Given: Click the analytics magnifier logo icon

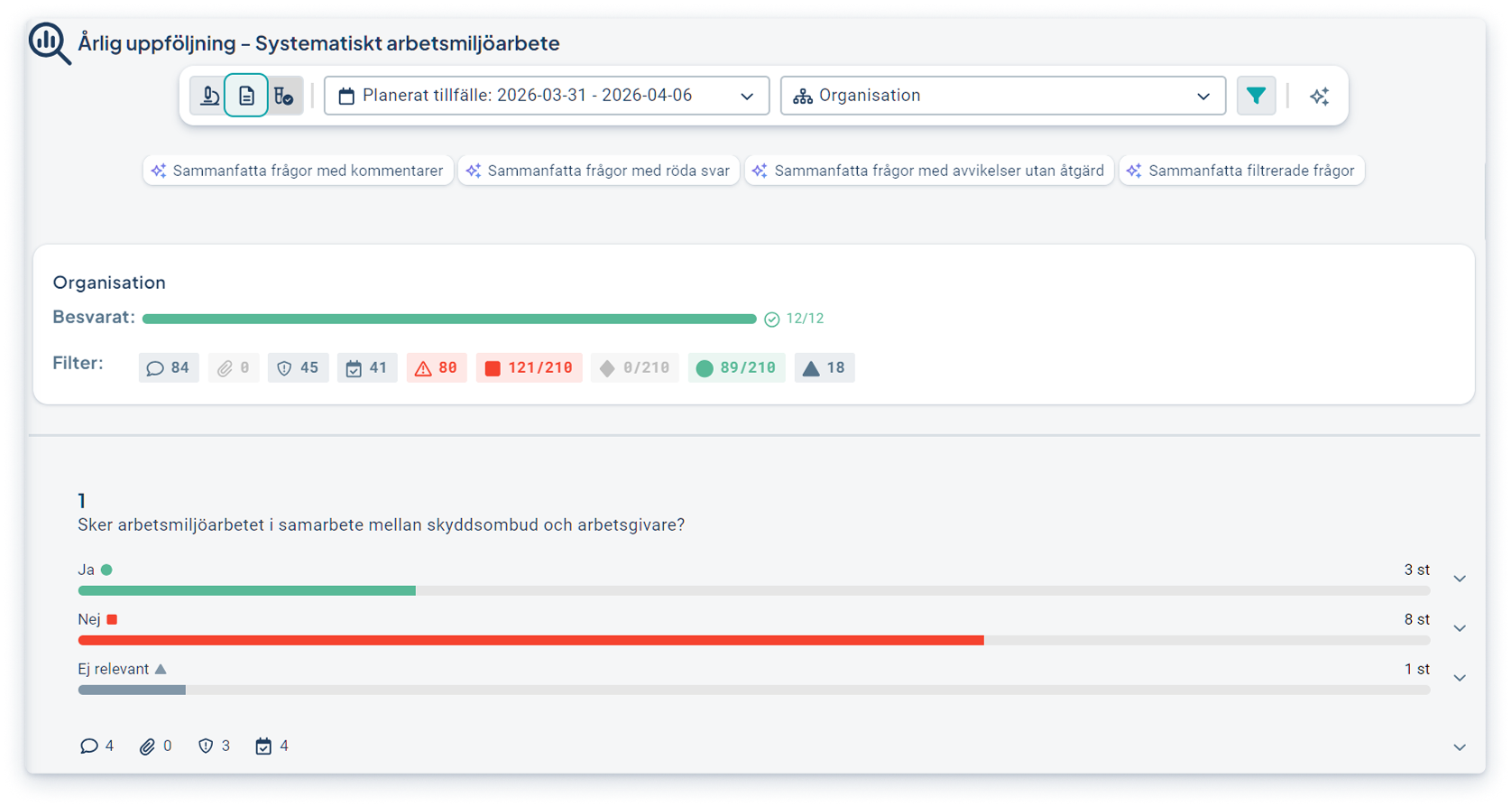Looking at the screenshot, I should tap(49, 43).
